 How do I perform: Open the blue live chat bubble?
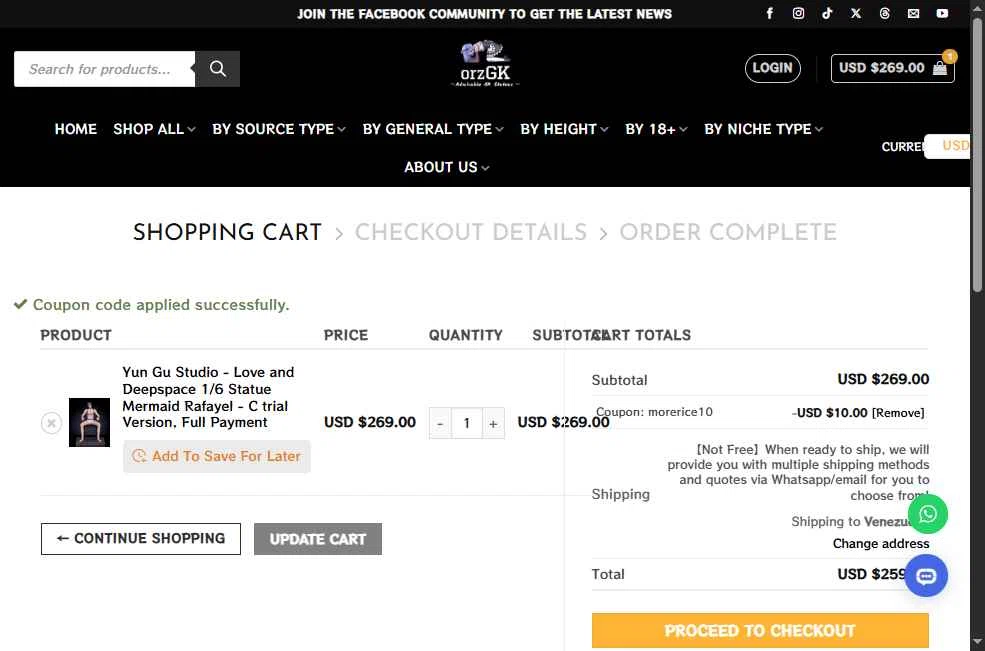927,576
